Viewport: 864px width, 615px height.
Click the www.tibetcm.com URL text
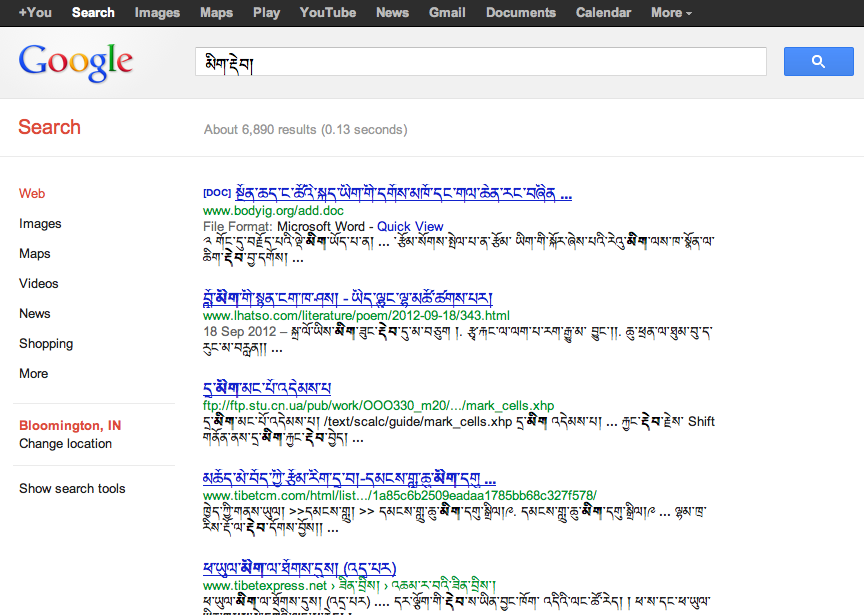[399, 495]
